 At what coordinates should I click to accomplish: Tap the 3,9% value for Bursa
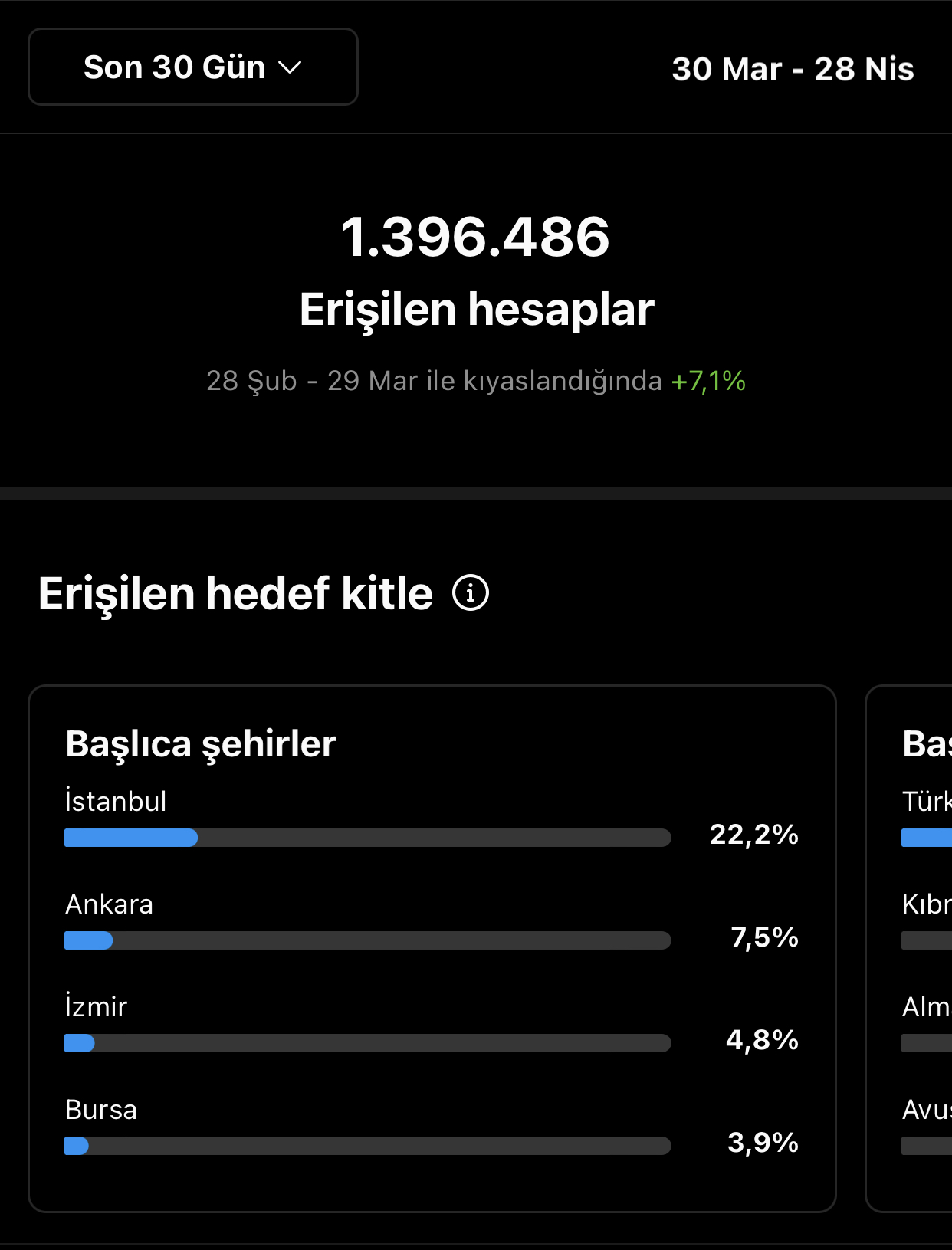coord(763,1143)
